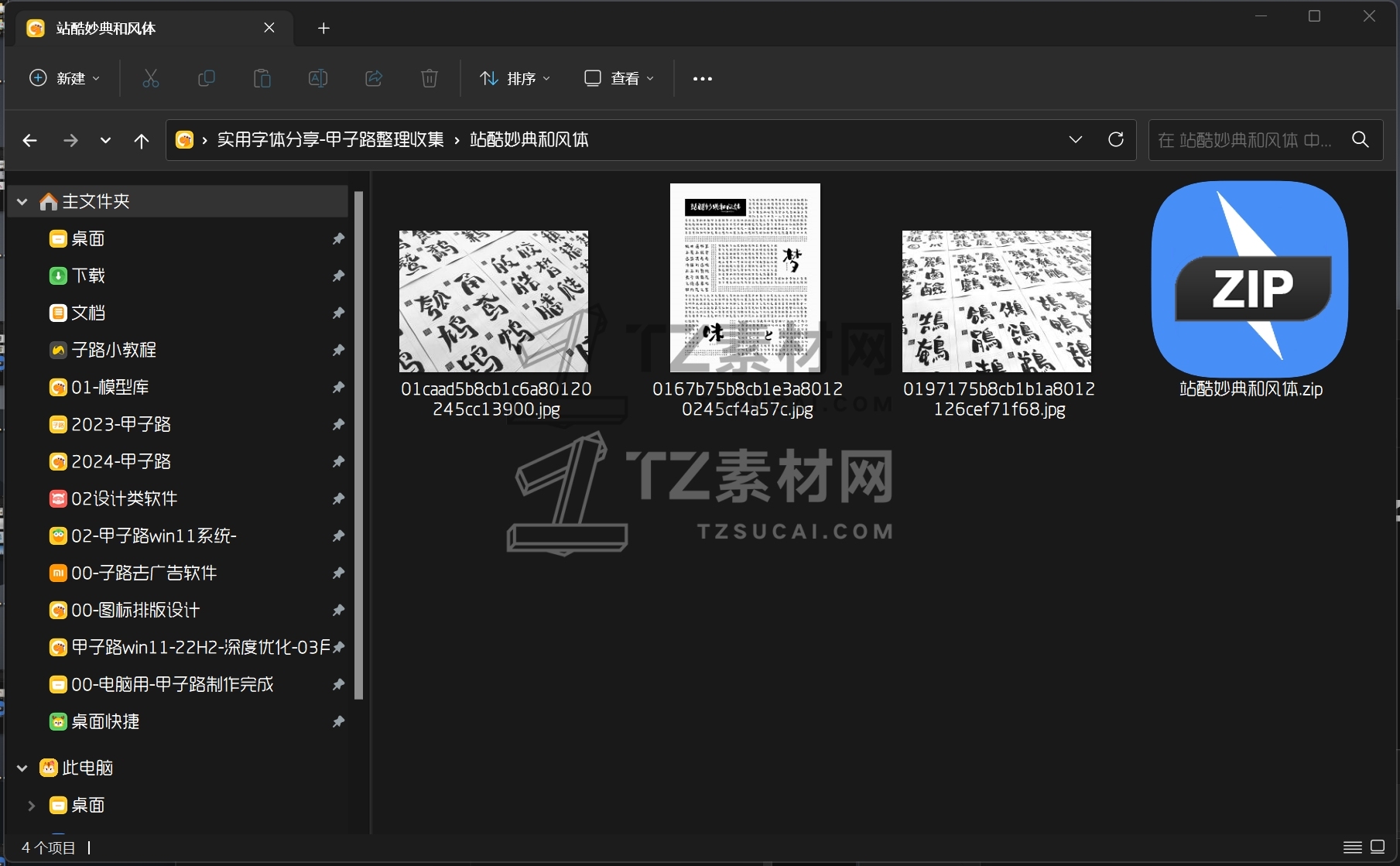
Task: Go up one folder level
Action: pyautogui.click(x=142, y=140)
